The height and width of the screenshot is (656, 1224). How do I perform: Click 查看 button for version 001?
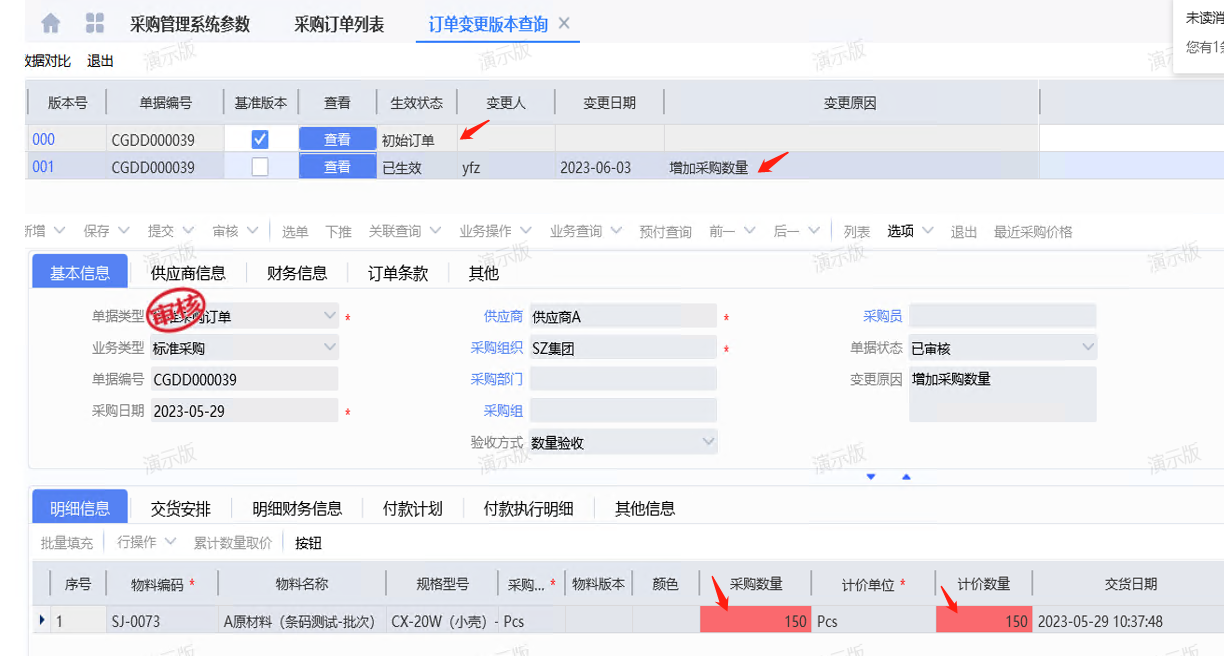[x=337, y=168]
